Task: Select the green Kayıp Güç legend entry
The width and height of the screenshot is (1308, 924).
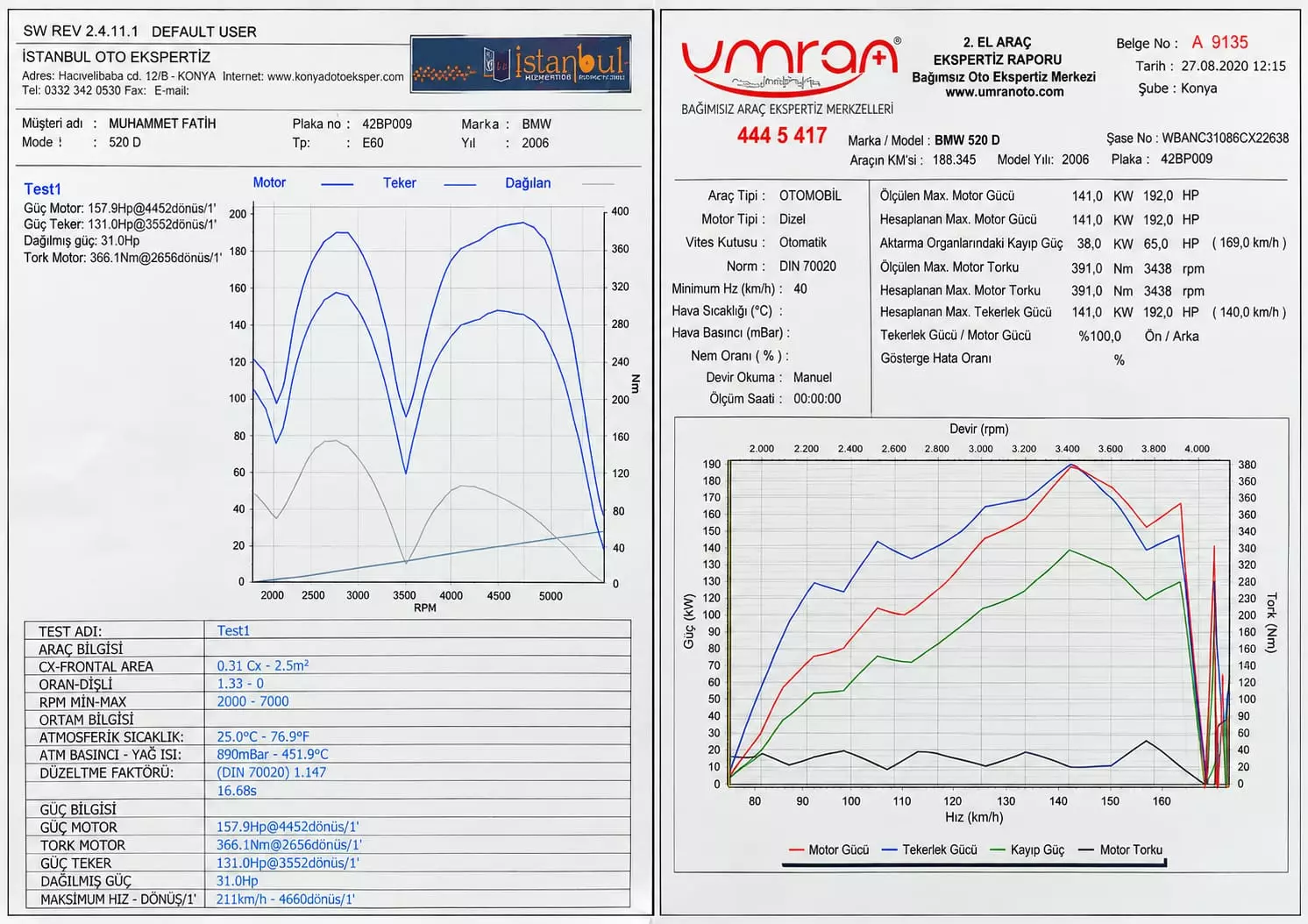Action: tap(1027, 849)
